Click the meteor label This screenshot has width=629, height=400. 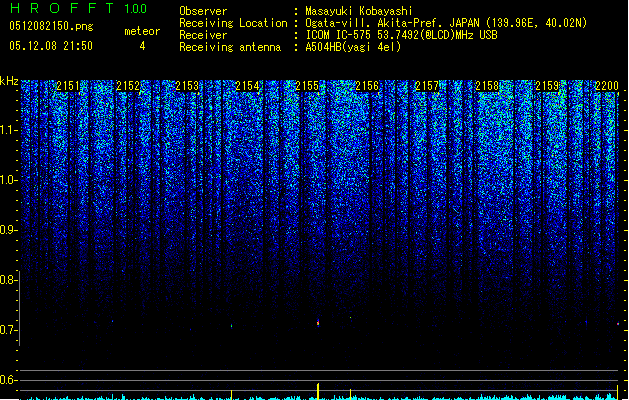(x=142, y=31)
